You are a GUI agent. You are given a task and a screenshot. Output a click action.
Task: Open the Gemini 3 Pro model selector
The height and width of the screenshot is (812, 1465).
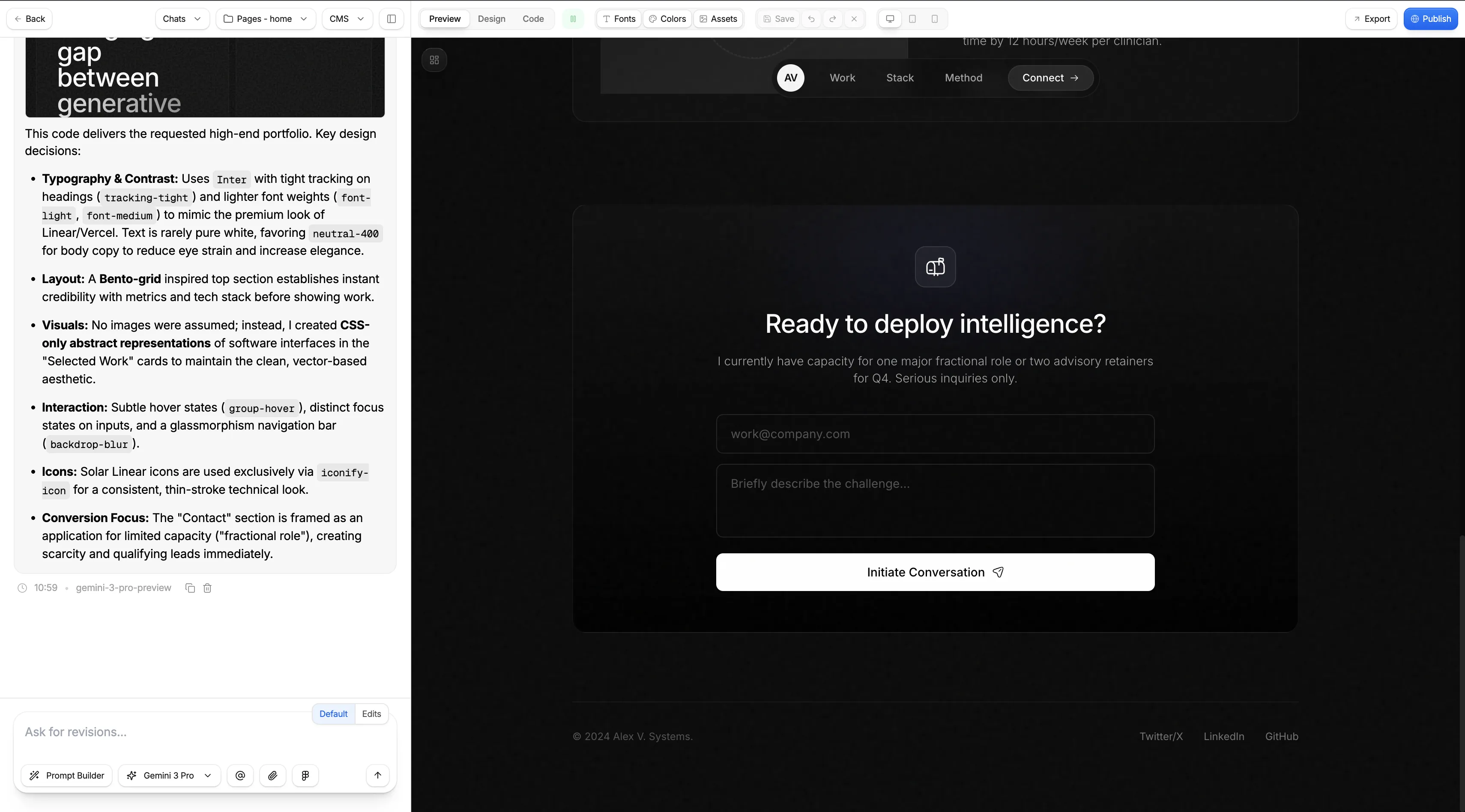pos(169,776)
